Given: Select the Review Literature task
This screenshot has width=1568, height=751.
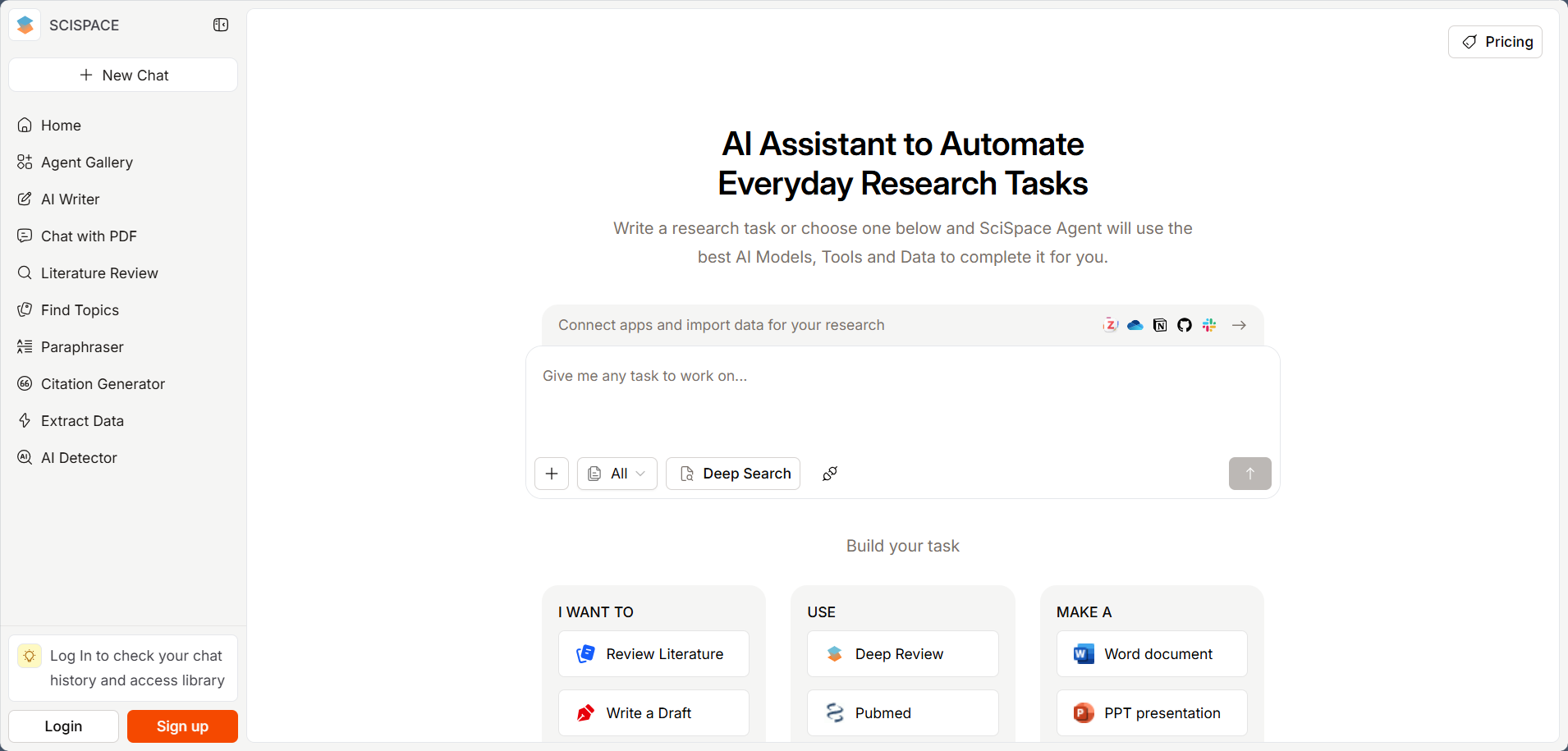Looking at the screenshot, I should click(x=653, y=654).
